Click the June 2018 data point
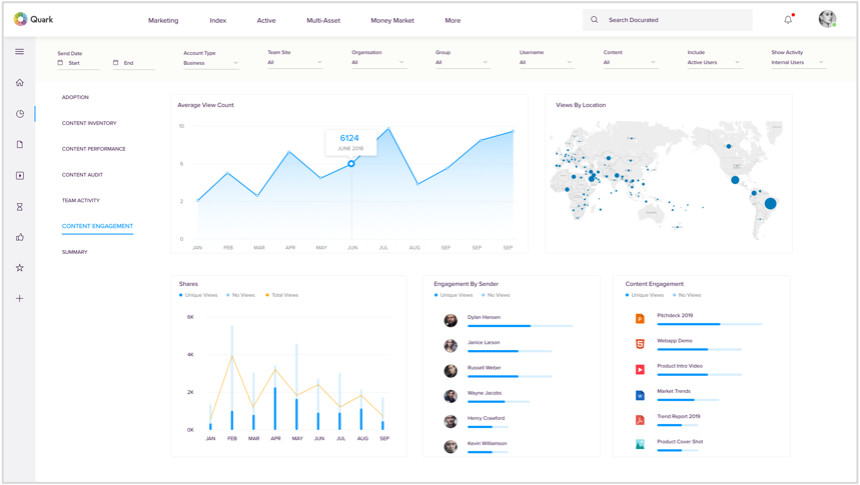Viewport: 860px width, 485px height. pyautogui.click(x=351, y=163)
